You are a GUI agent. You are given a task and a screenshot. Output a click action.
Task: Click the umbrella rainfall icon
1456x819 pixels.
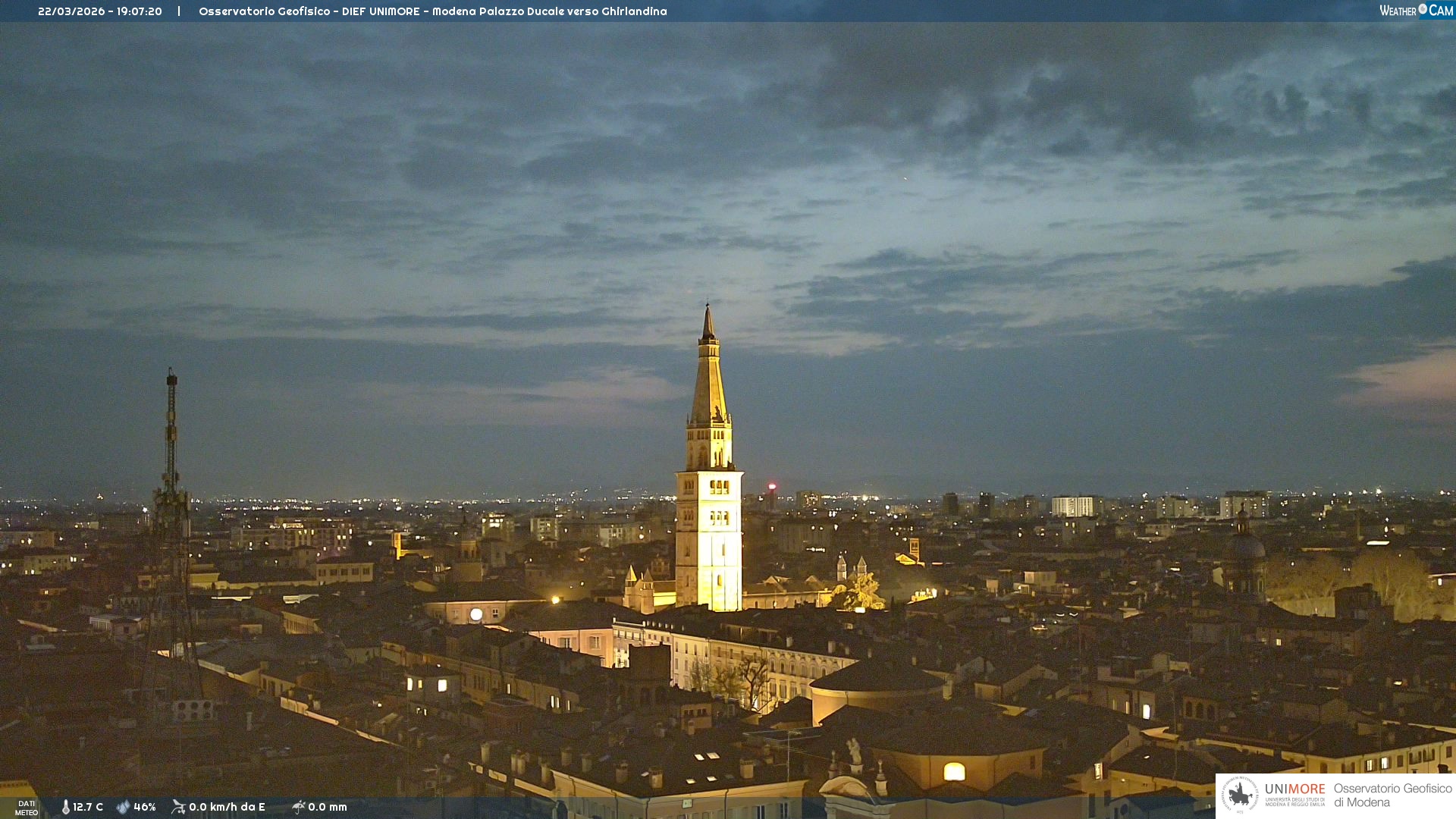298,807
